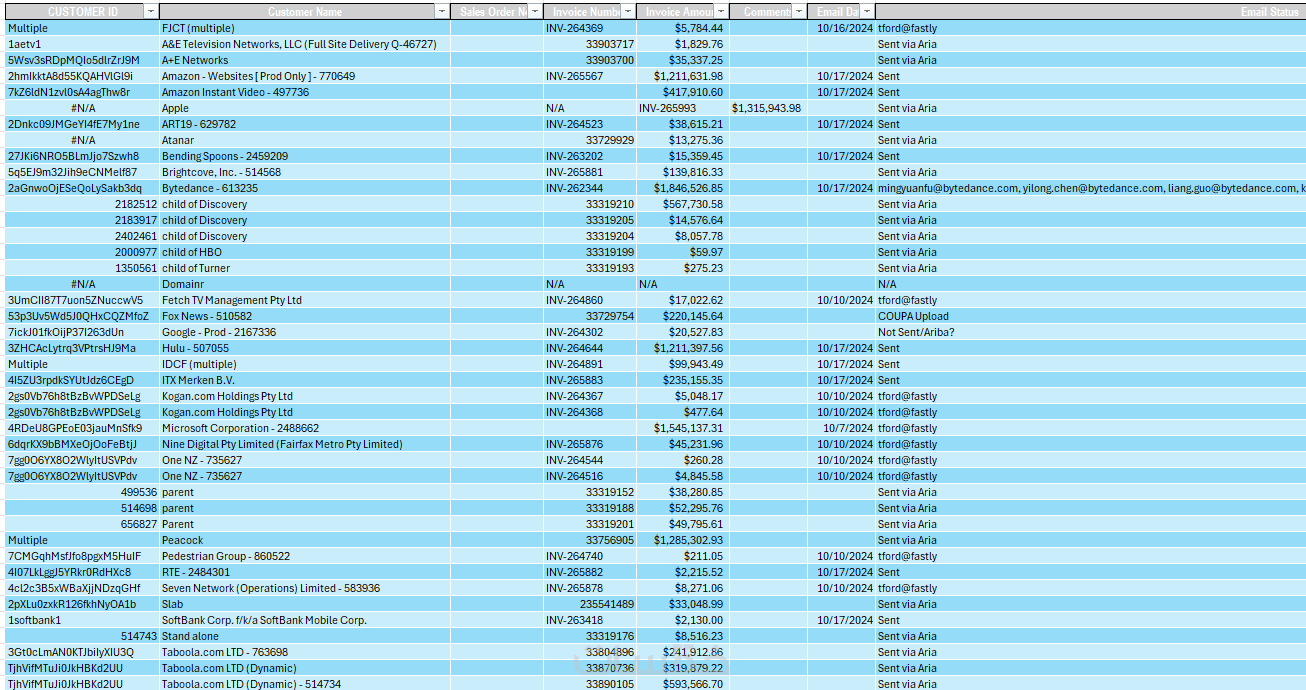The width and height of the screenshot is (1306, 690).
Task: Select 'Fox News - 510582' cell
Action: click(x=305, y=316)
